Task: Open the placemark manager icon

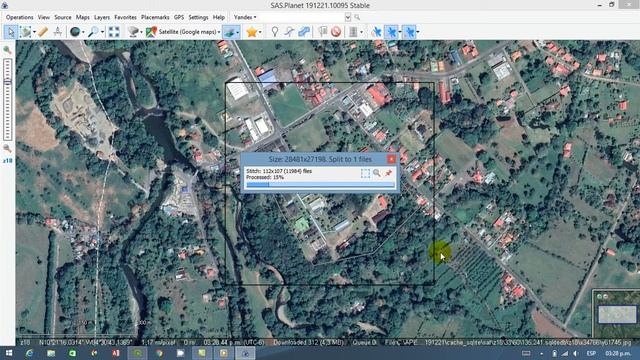Action: [322, 31]
